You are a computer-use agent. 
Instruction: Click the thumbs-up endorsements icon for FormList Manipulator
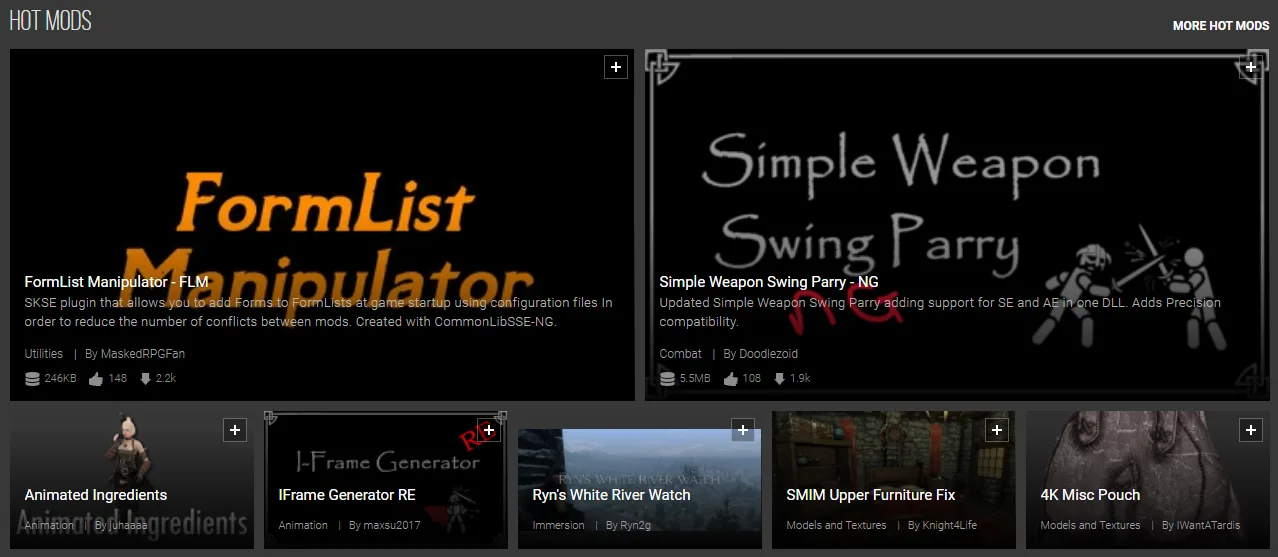tap(96, 379)
